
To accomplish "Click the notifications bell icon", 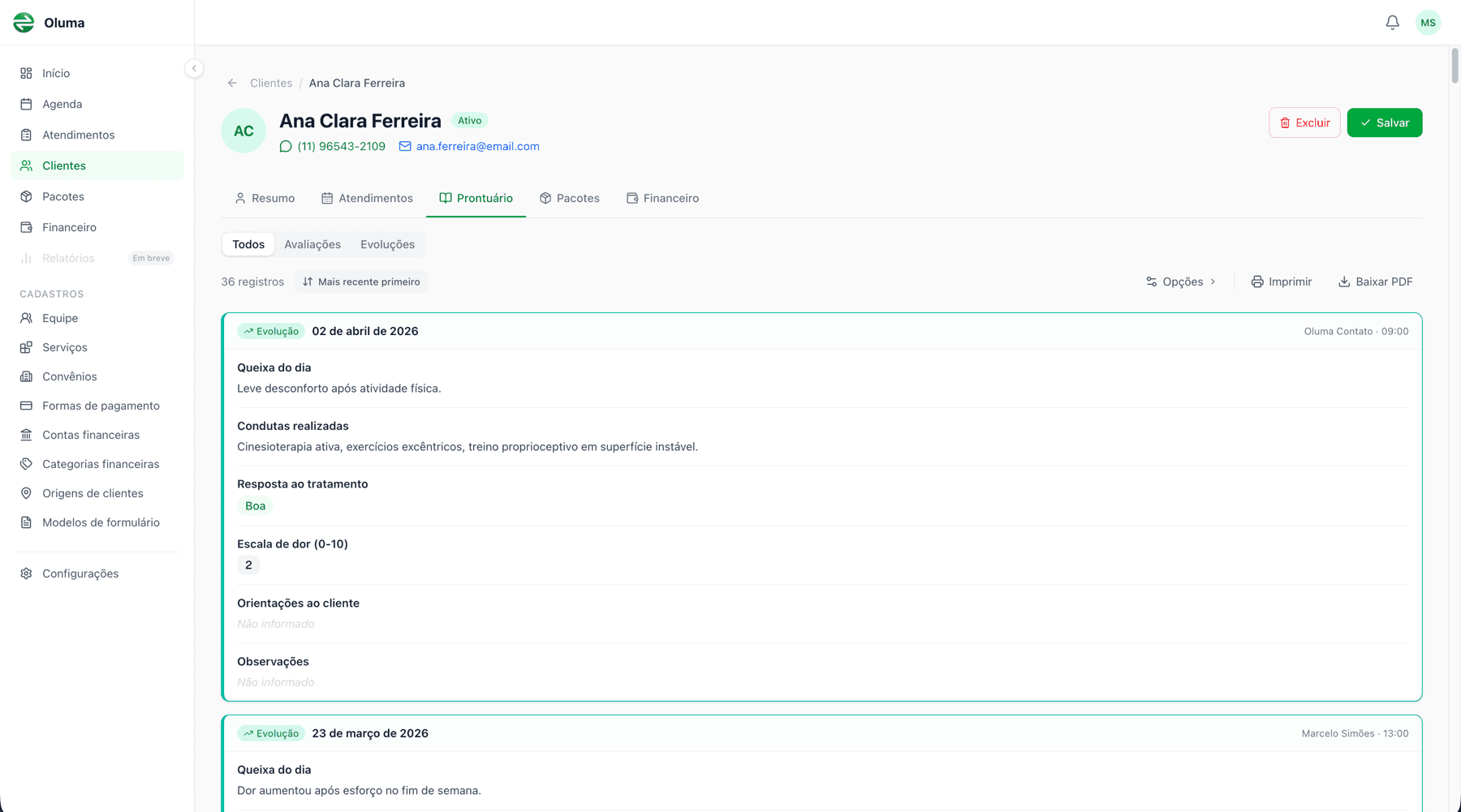I will [x=1392, y=23].
